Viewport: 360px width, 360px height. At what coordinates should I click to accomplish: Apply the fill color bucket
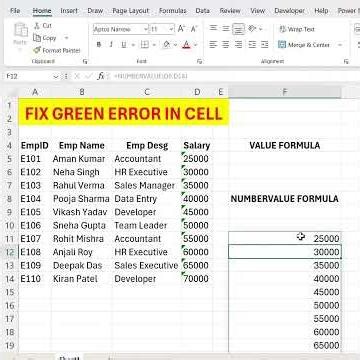pos(167,45)
